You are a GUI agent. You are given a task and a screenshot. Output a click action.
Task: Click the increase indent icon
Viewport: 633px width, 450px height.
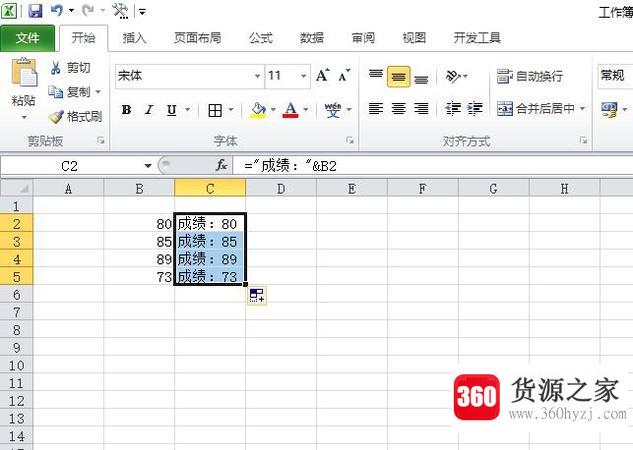tap(475, 109)
